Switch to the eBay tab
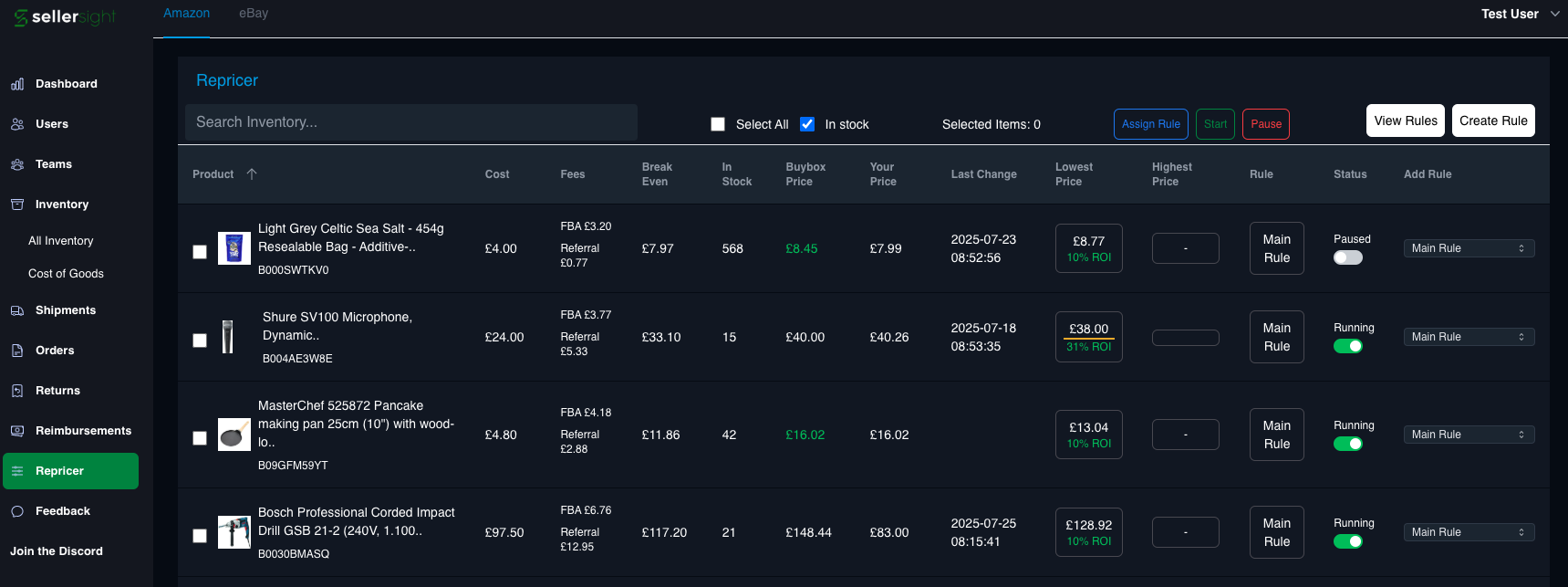The height and width of the screenshot is (587, 1568). tap(254, 14)
